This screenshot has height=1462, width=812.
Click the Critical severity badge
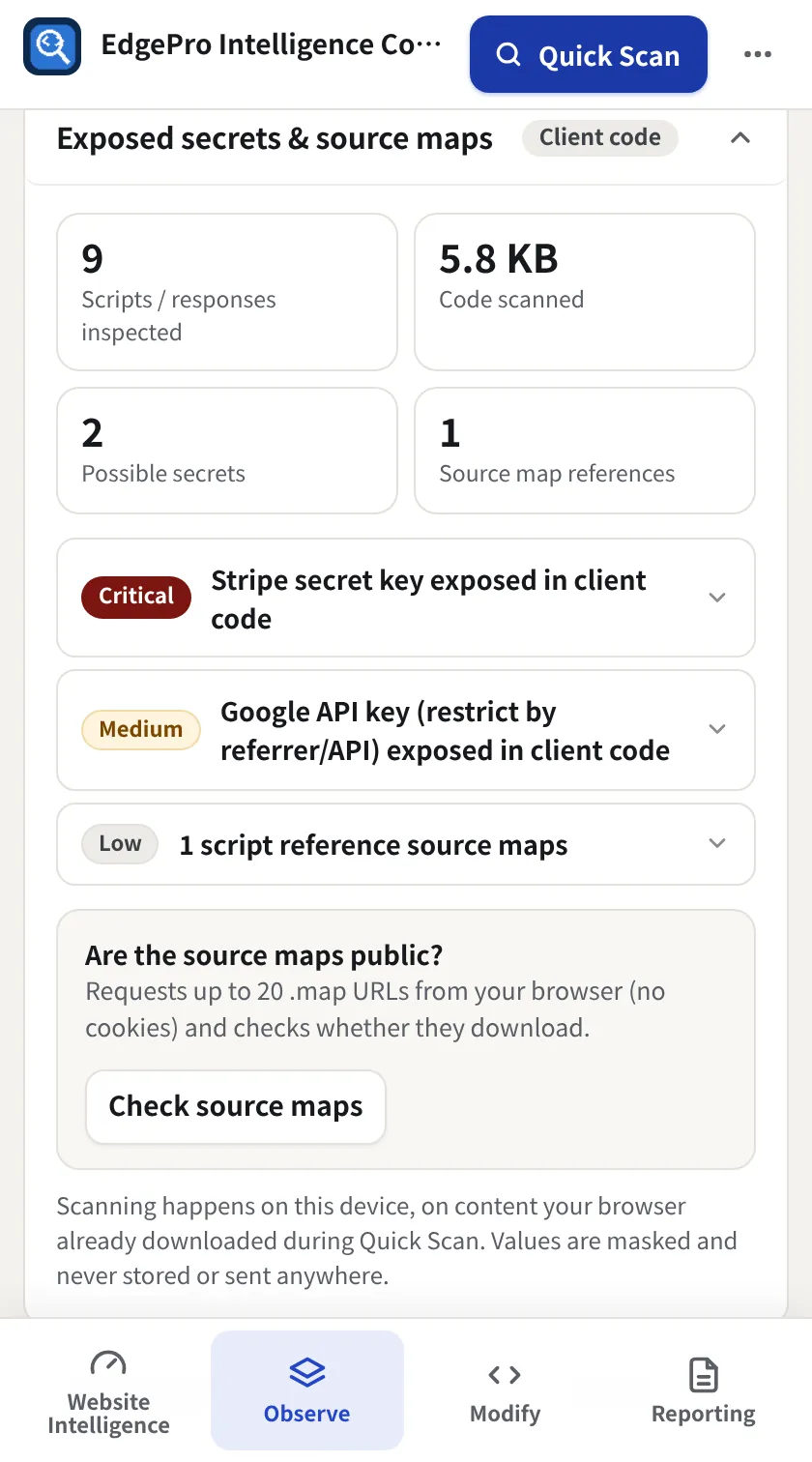coord(136,597)
